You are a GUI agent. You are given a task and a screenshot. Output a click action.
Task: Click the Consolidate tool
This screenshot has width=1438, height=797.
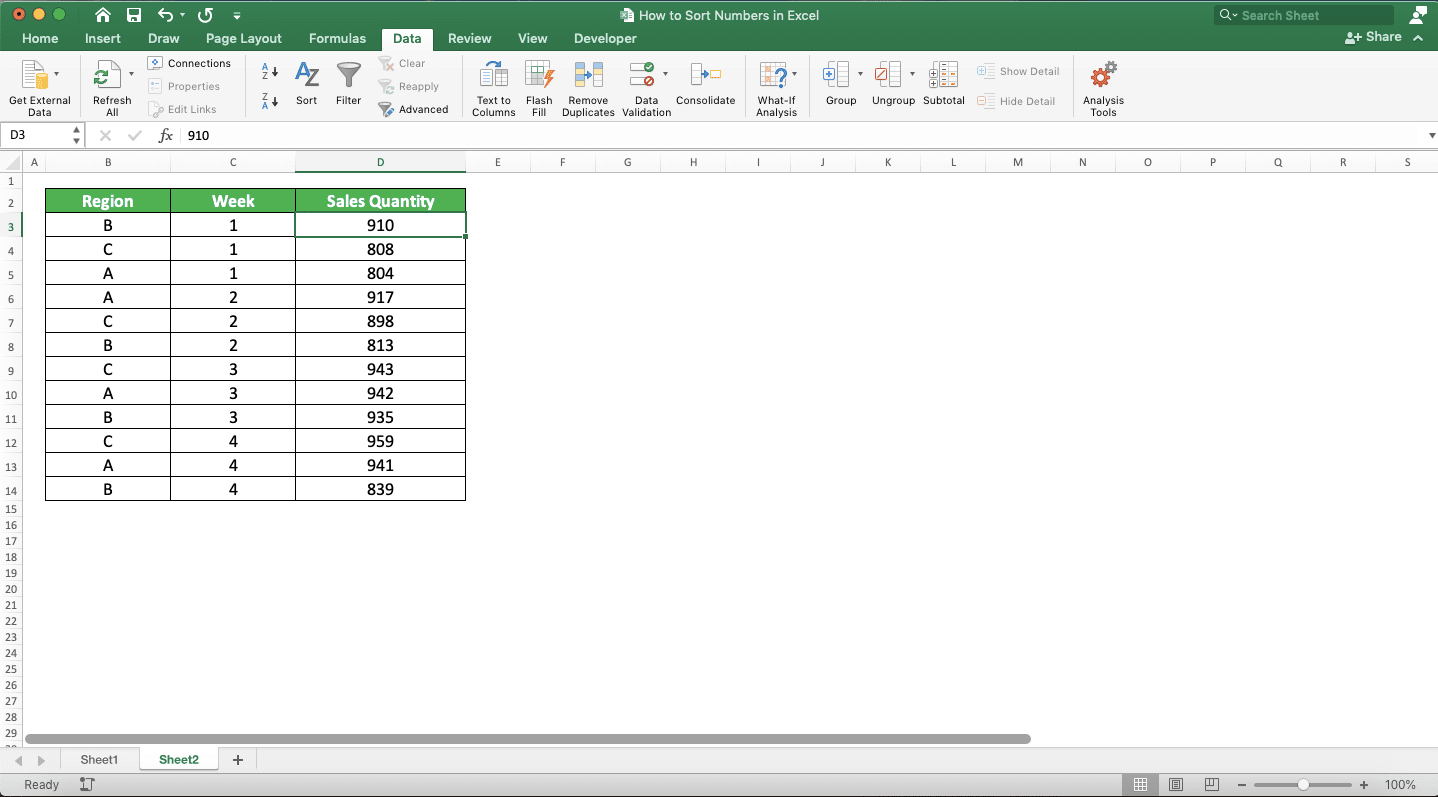point(705,83)
